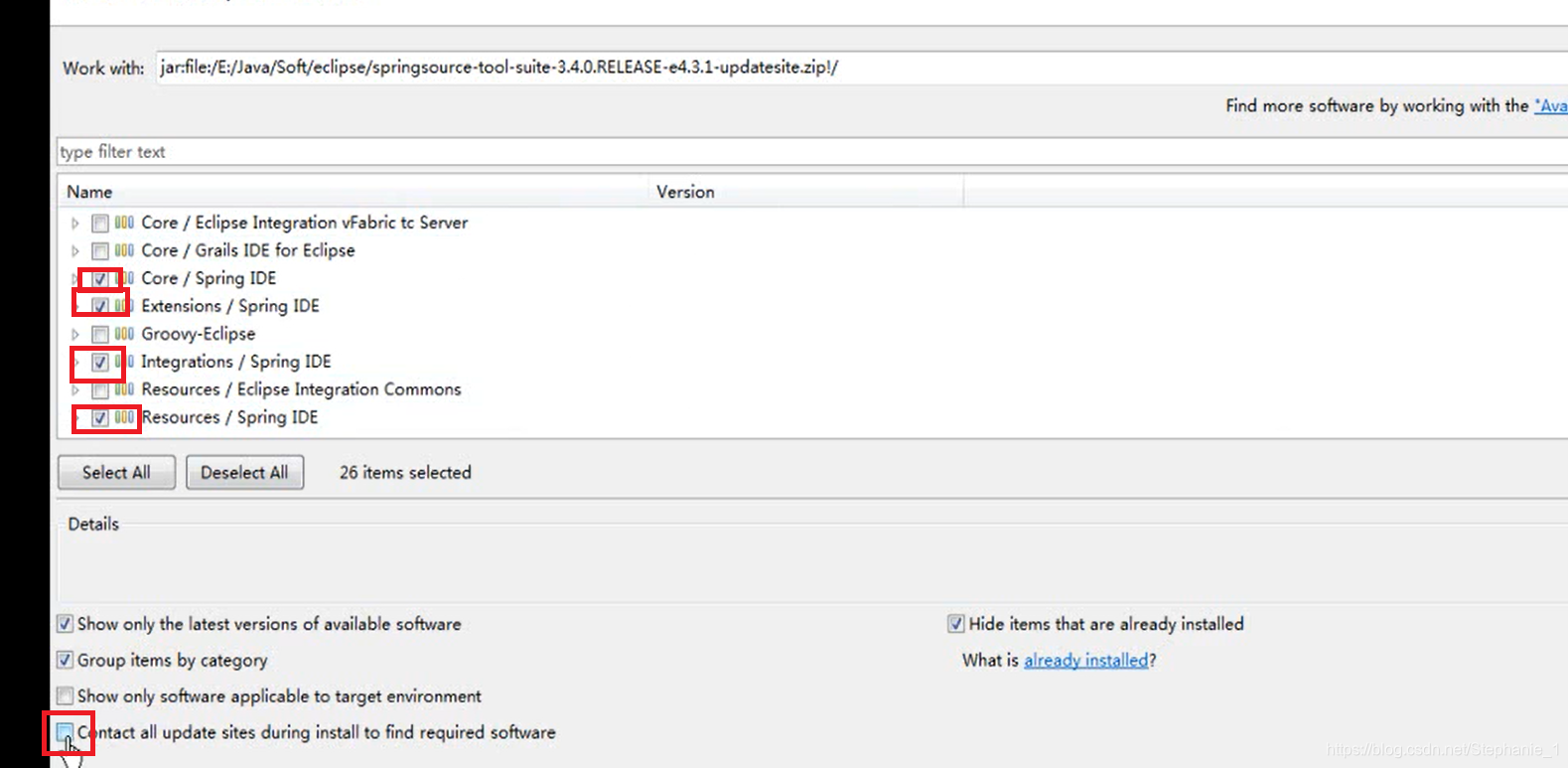Toggle Show only the latest versions checkbox
Screen dimensions: 1568x768
click(65, 624)
